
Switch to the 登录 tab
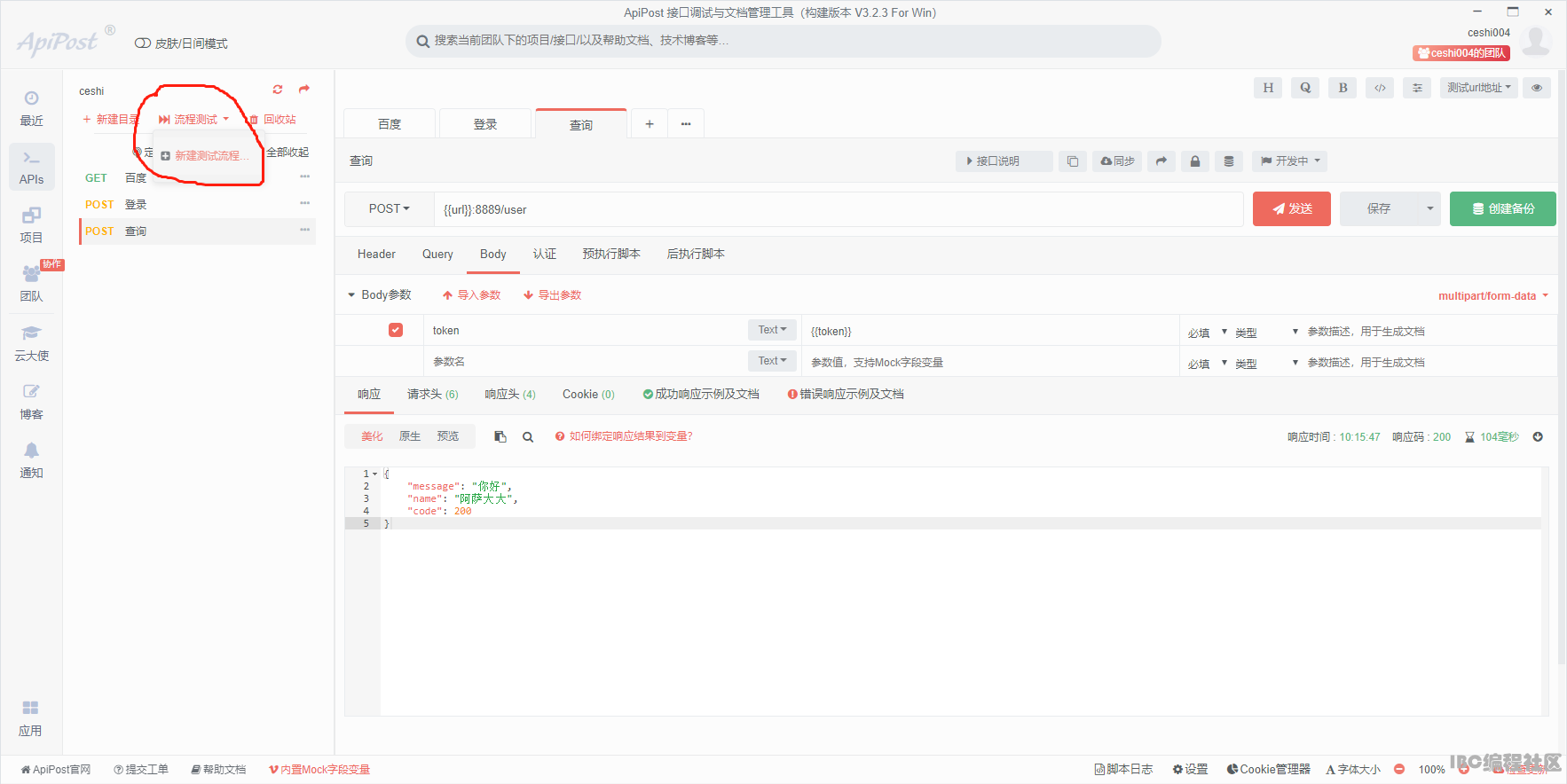click(485, 124)
